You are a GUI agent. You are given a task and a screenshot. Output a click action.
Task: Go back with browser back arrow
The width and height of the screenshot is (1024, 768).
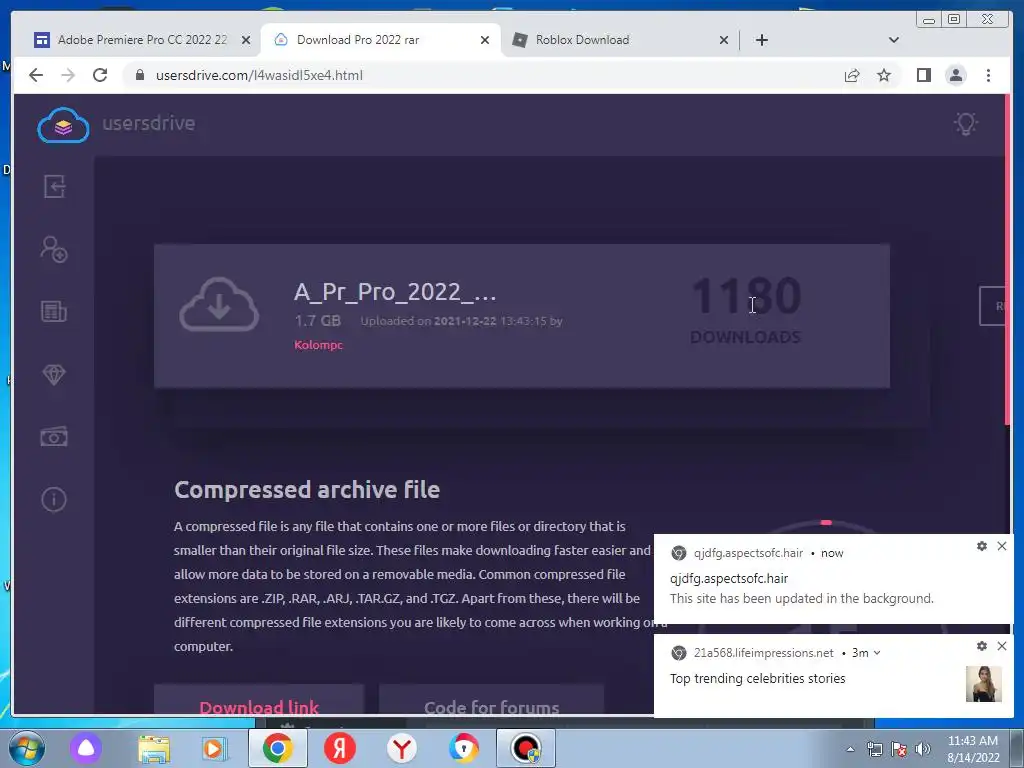coord(36,75)
